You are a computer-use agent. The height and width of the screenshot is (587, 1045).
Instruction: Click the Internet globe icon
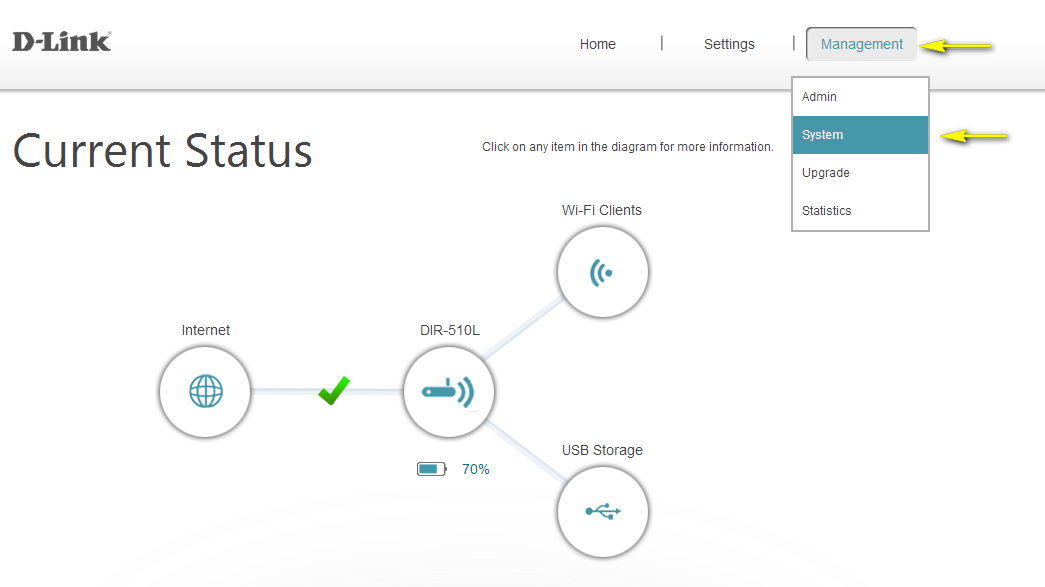coord(205,391)
